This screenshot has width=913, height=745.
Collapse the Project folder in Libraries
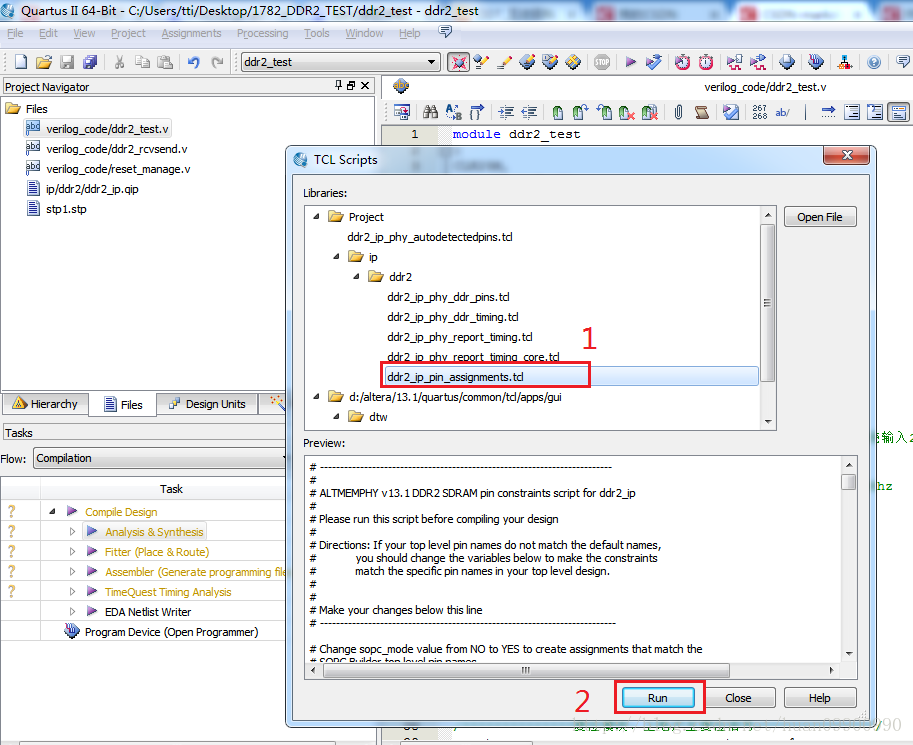click(x=316, y=216)
